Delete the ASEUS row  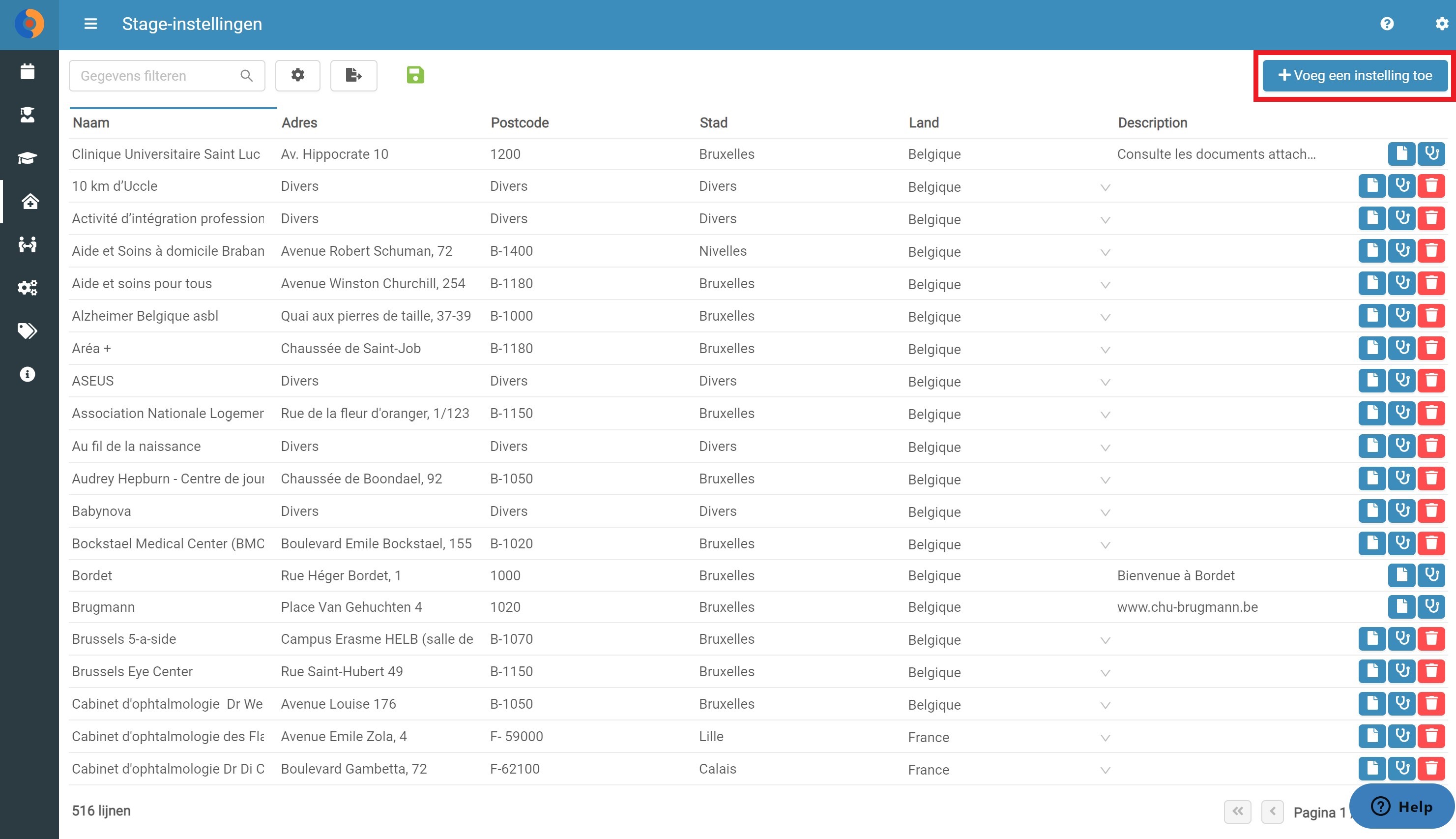pyautogui.click(x=1431, y=380)
